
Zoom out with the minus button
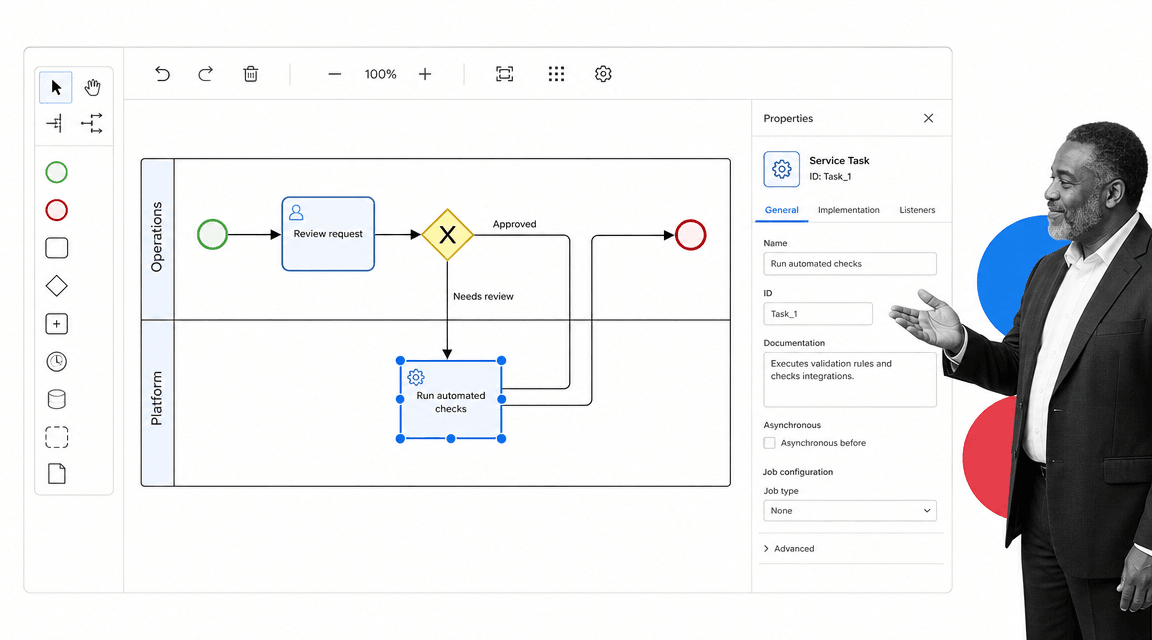pyautogui.click(x=334, y=74)
